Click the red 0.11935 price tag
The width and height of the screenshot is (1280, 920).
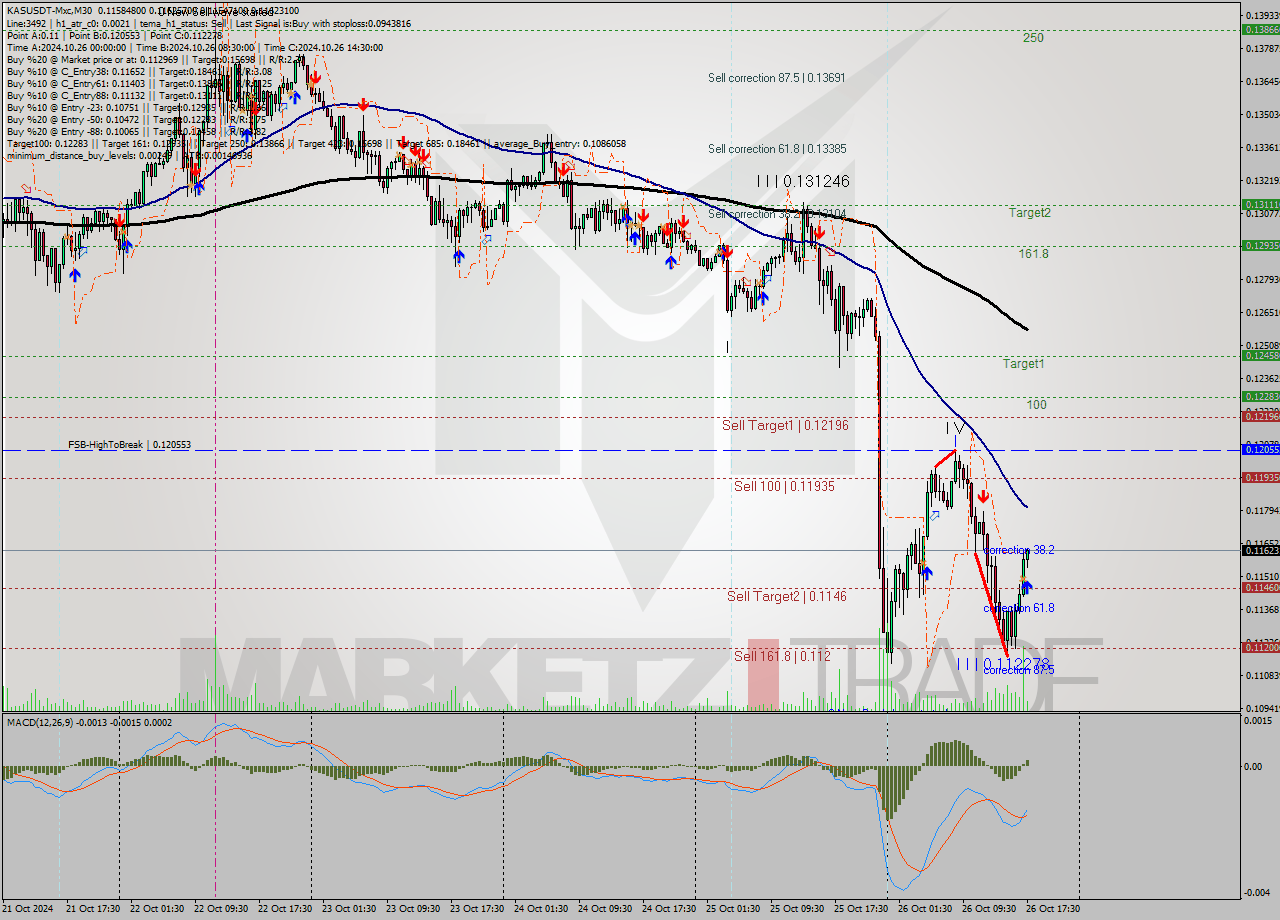pos(1260,477)
